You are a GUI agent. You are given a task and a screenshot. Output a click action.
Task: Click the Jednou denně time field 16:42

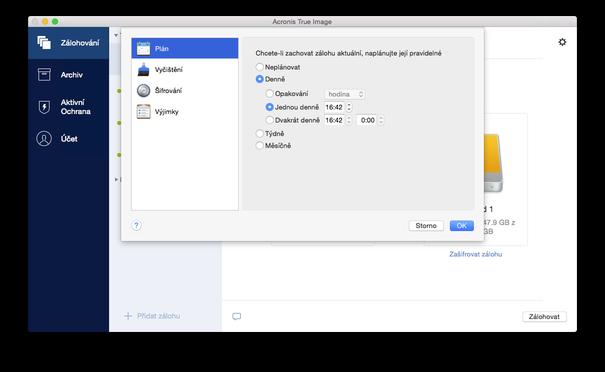pos(334,107)
